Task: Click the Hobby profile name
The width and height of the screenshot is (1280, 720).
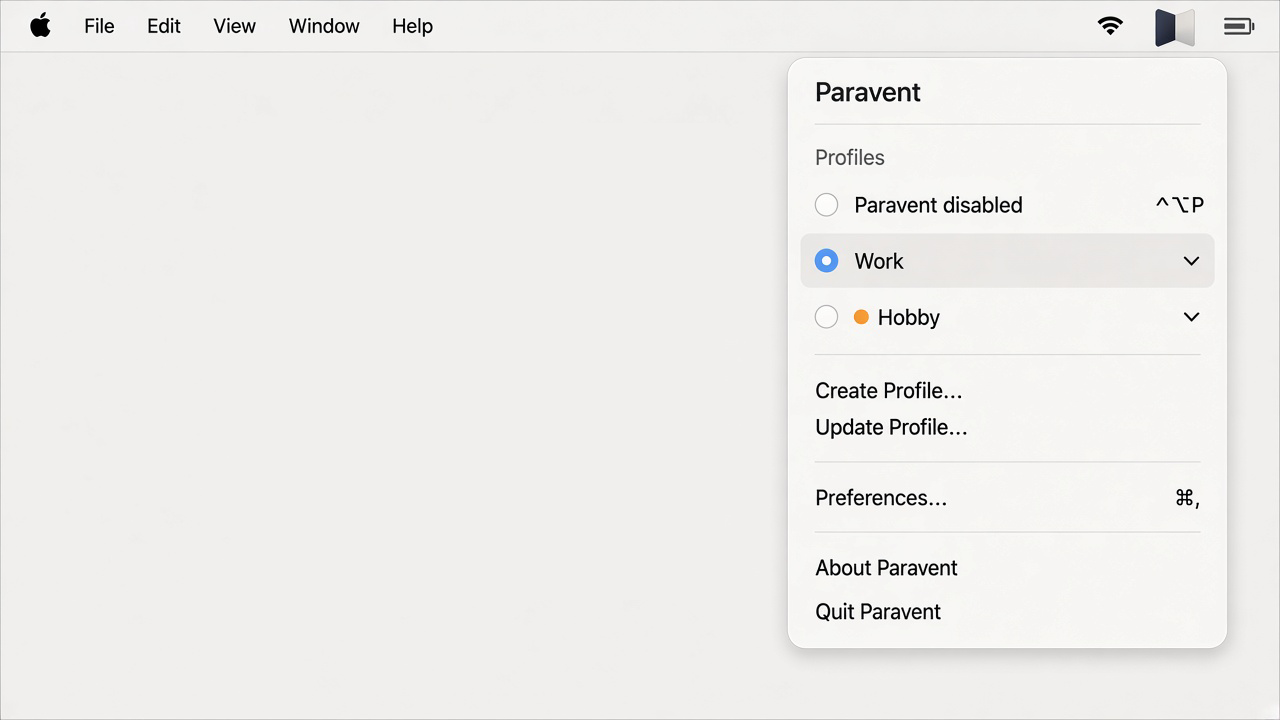Action: coord(909,317)
